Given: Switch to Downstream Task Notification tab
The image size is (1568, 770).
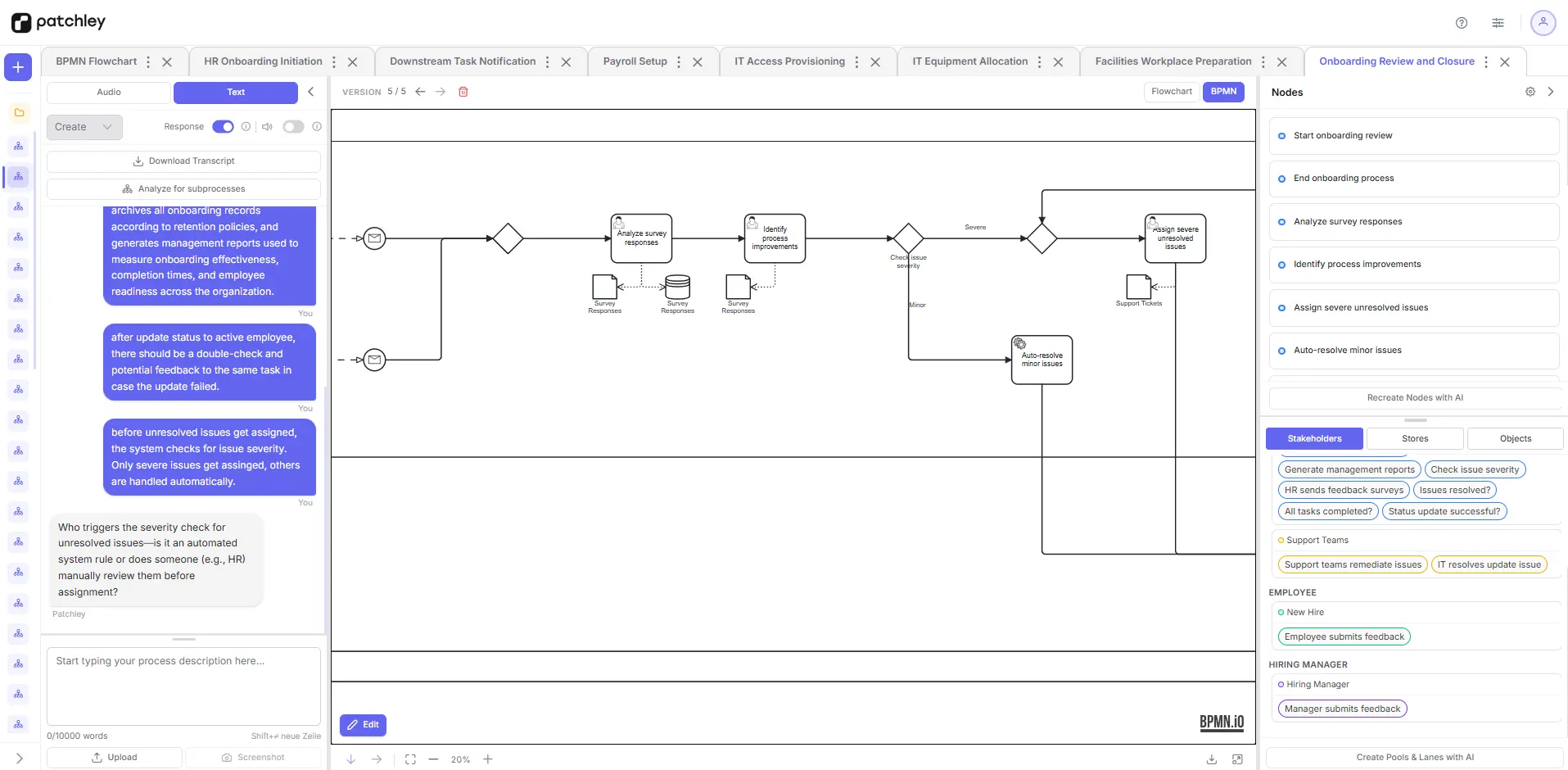Looking at the screenshot, I should click(463, 61).
